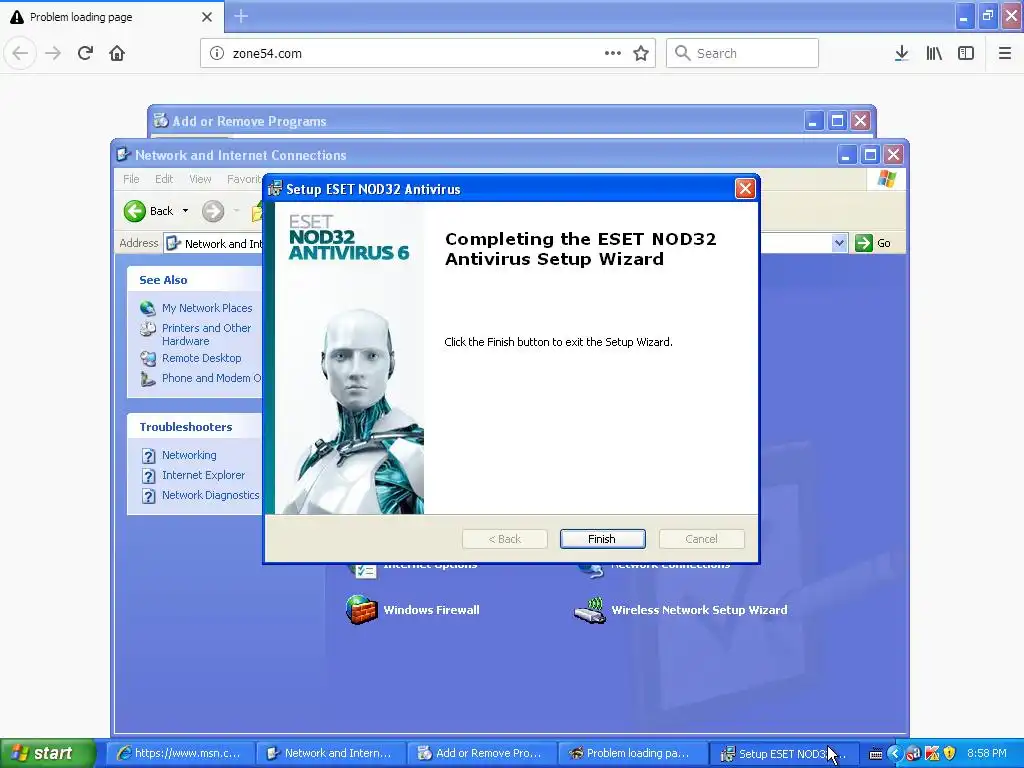Open the Internet Explorer troubleshooter
The image size is (1024, 768).
point(203,475)
